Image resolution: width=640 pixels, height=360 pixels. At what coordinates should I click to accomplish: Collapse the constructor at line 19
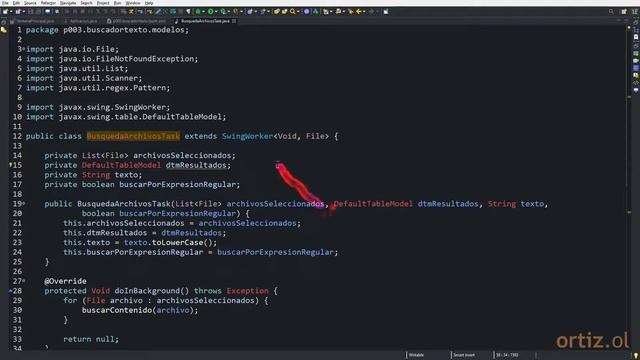point(24,204)
